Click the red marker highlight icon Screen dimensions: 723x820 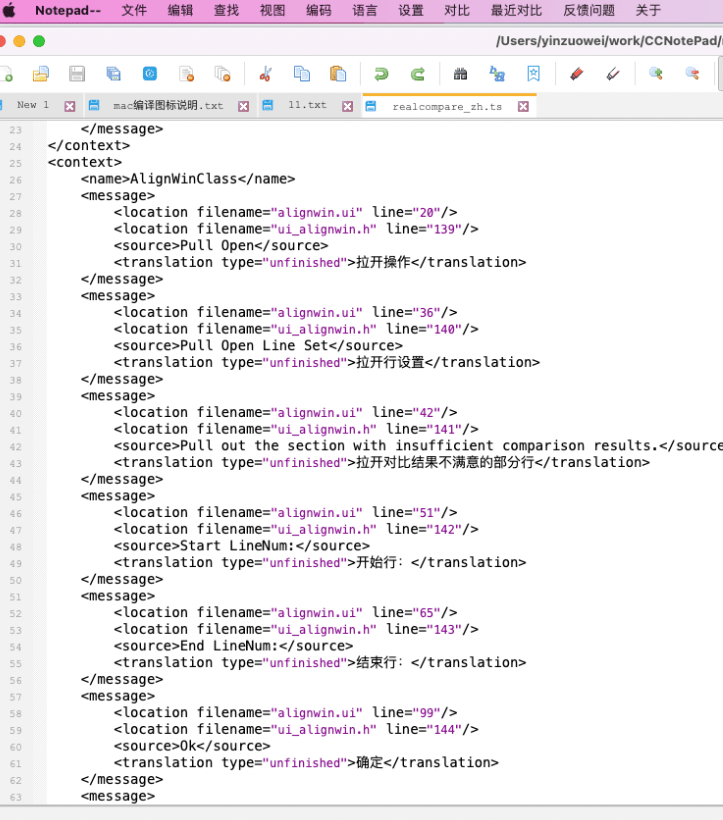point(577,74)
